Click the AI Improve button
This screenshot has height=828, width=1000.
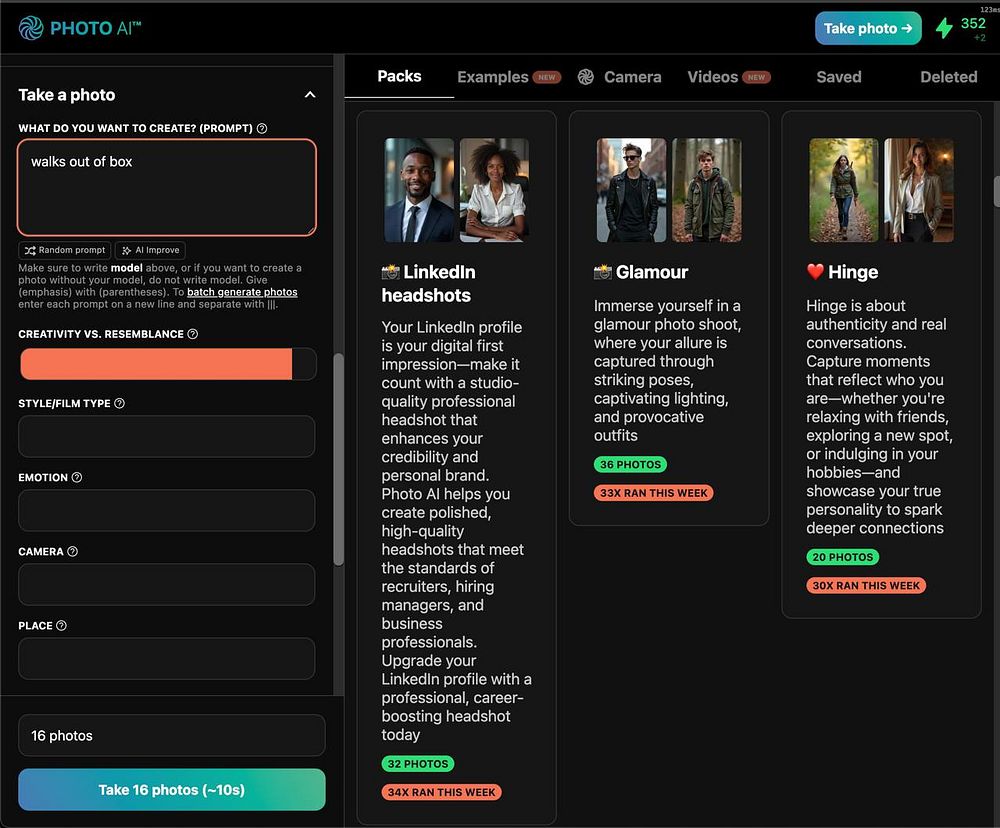[151, 250]
